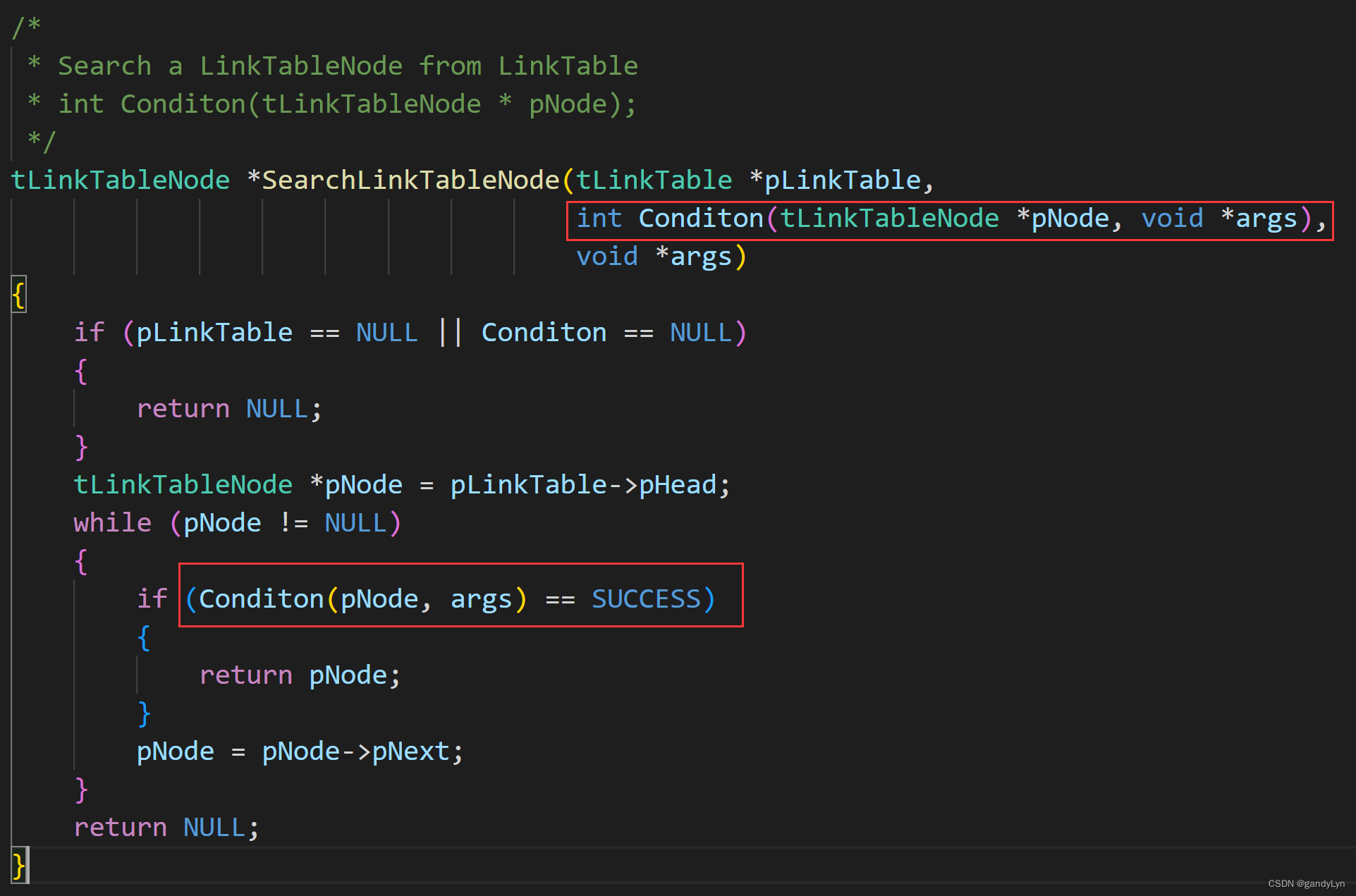Click the while keyword
This screenshot has height=896, width=1356.
112,523
